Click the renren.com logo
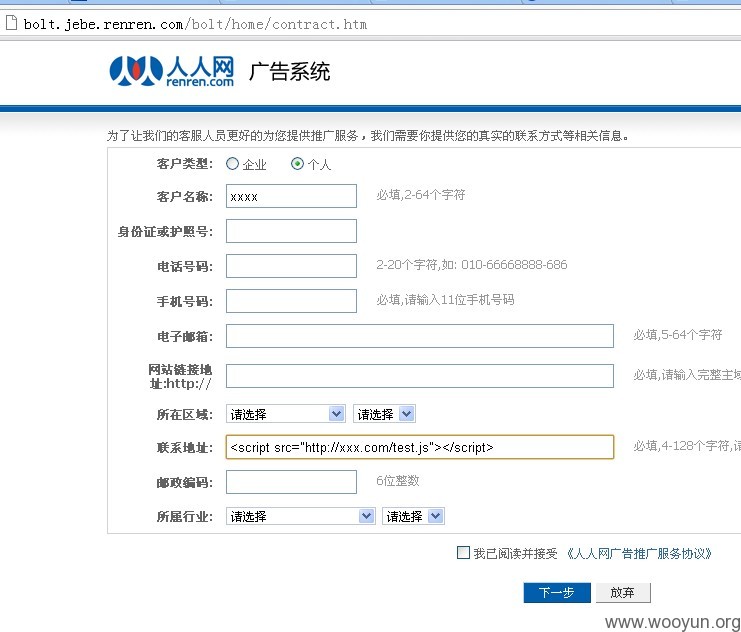 tap(172, 71)
